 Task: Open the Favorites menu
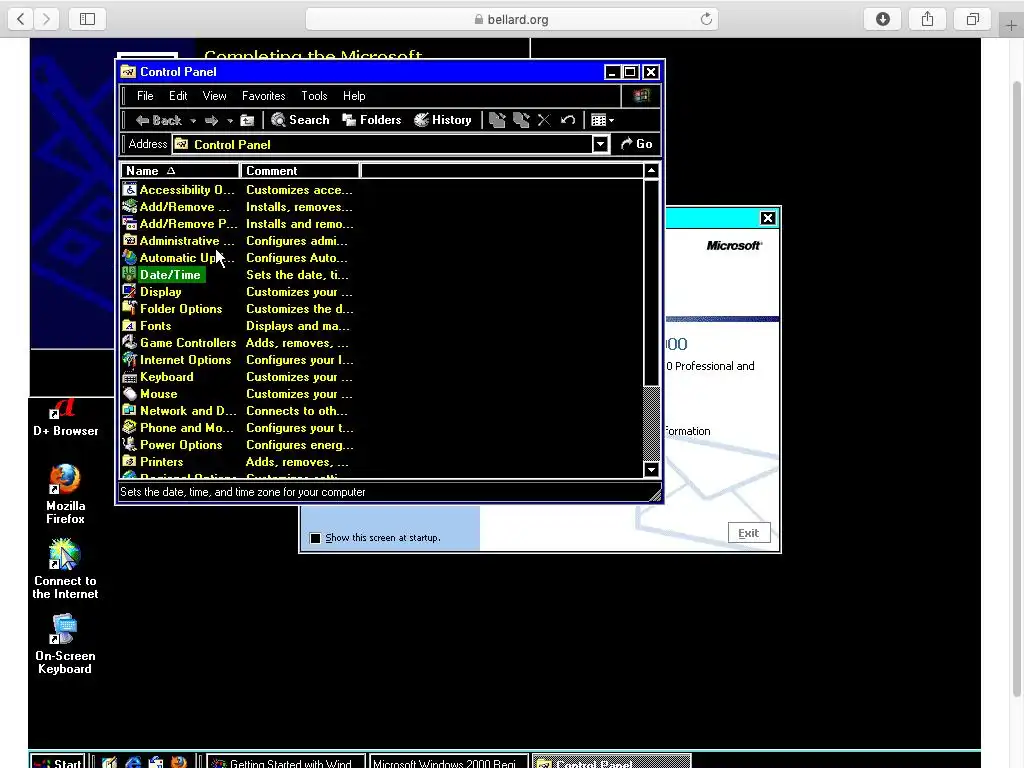click(264, 96)
